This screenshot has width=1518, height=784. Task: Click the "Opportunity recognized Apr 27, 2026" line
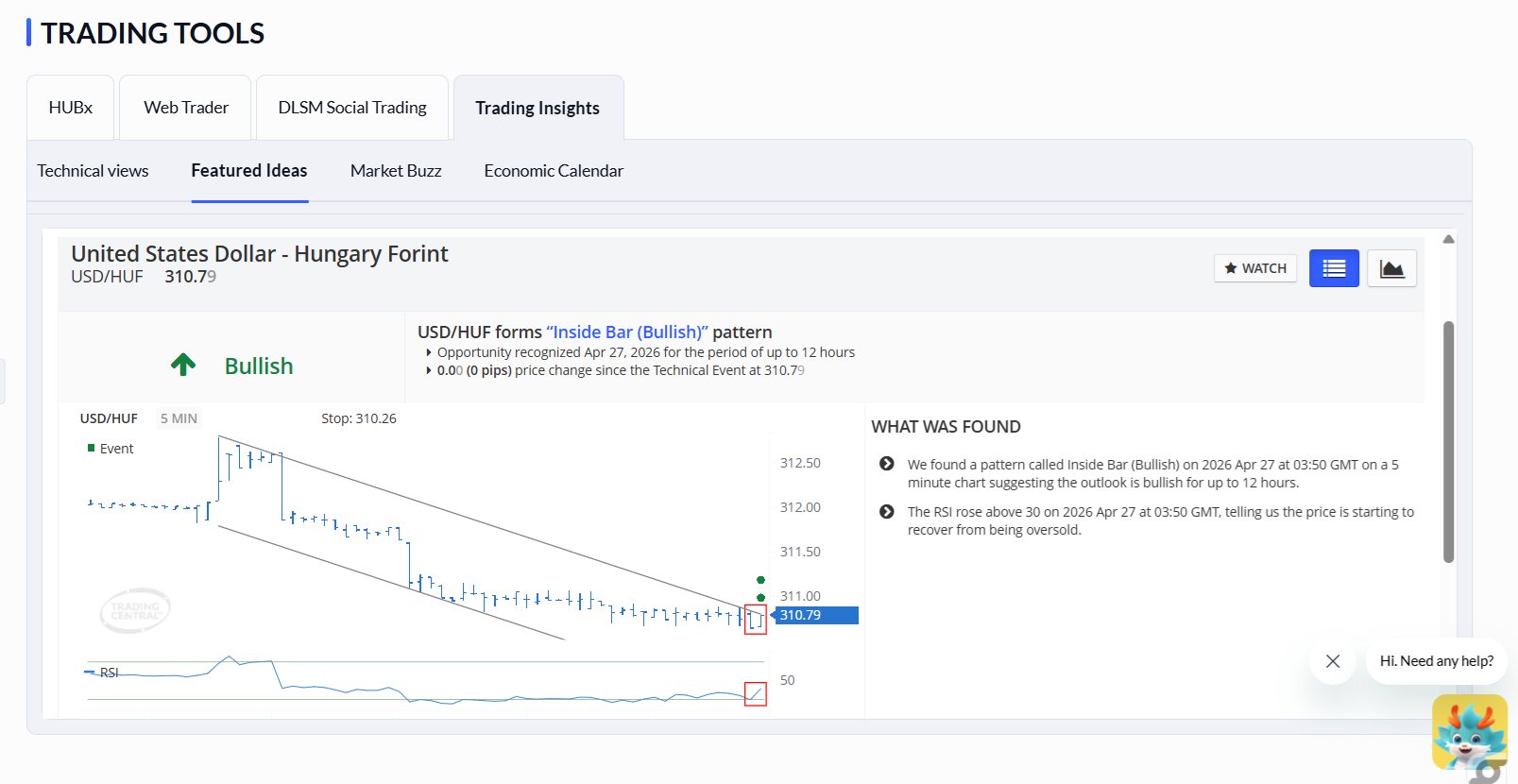(646, 352)
